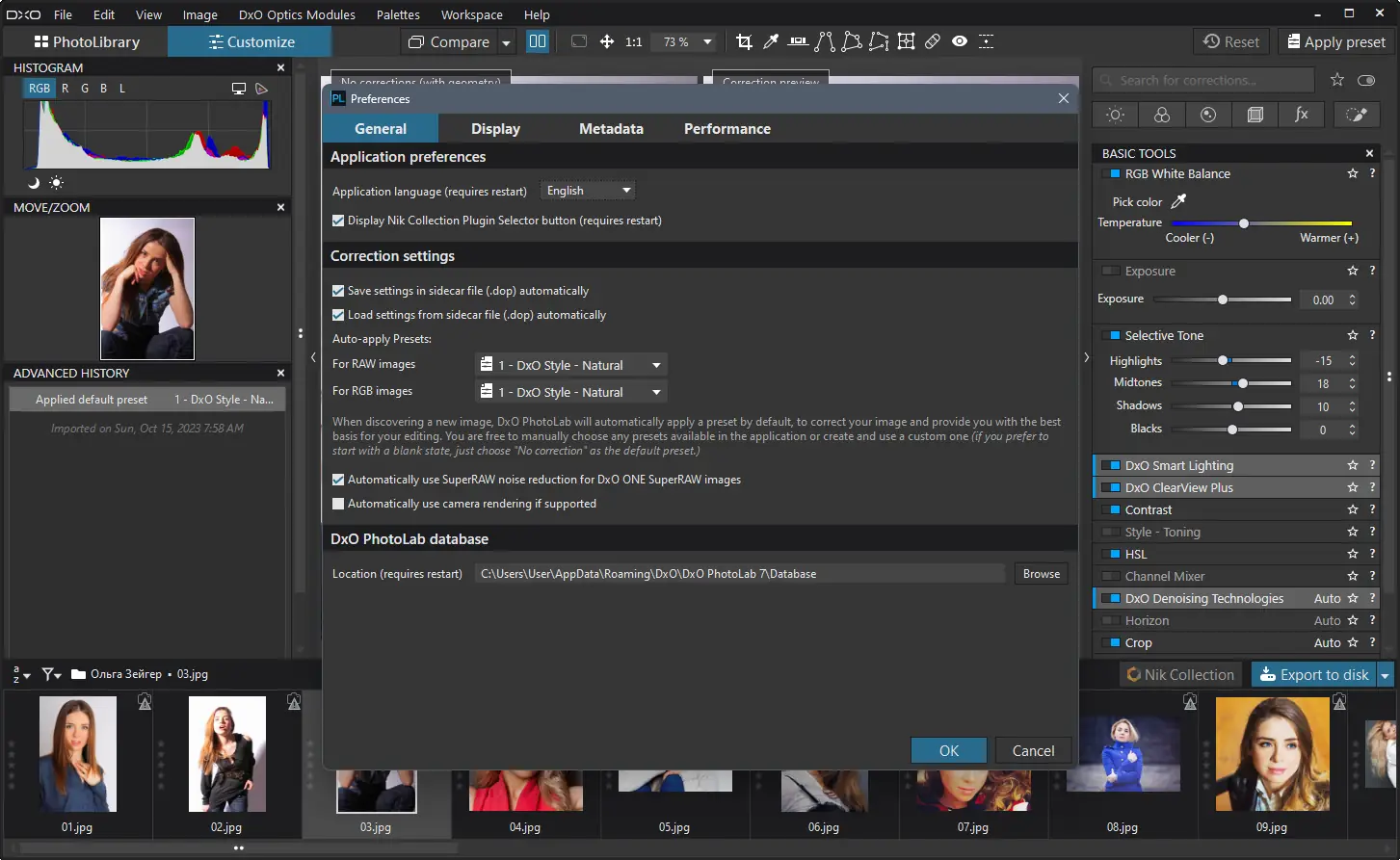Pick the white balance eyedropper in toolbar
The image size is (1400, 860).
771,41
